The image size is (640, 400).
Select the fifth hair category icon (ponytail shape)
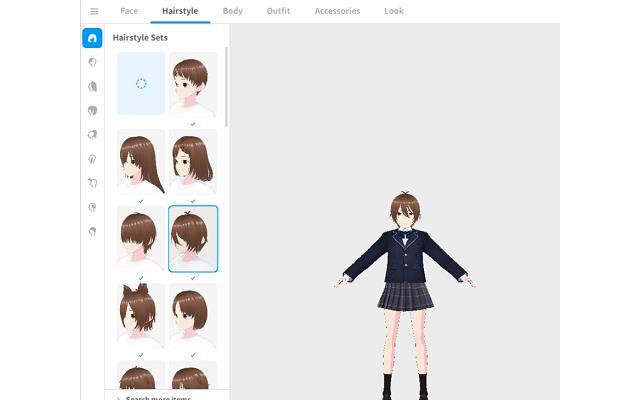[92, 135]
